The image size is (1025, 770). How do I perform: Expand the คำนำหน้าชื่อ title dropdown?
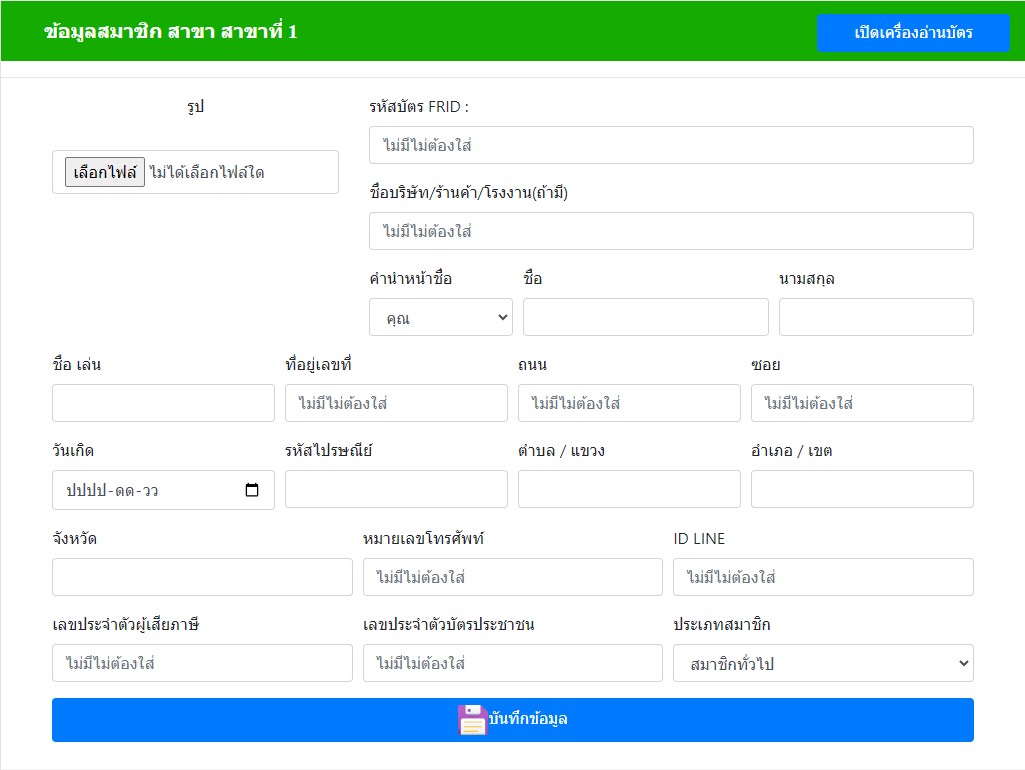tap(440, 317)
